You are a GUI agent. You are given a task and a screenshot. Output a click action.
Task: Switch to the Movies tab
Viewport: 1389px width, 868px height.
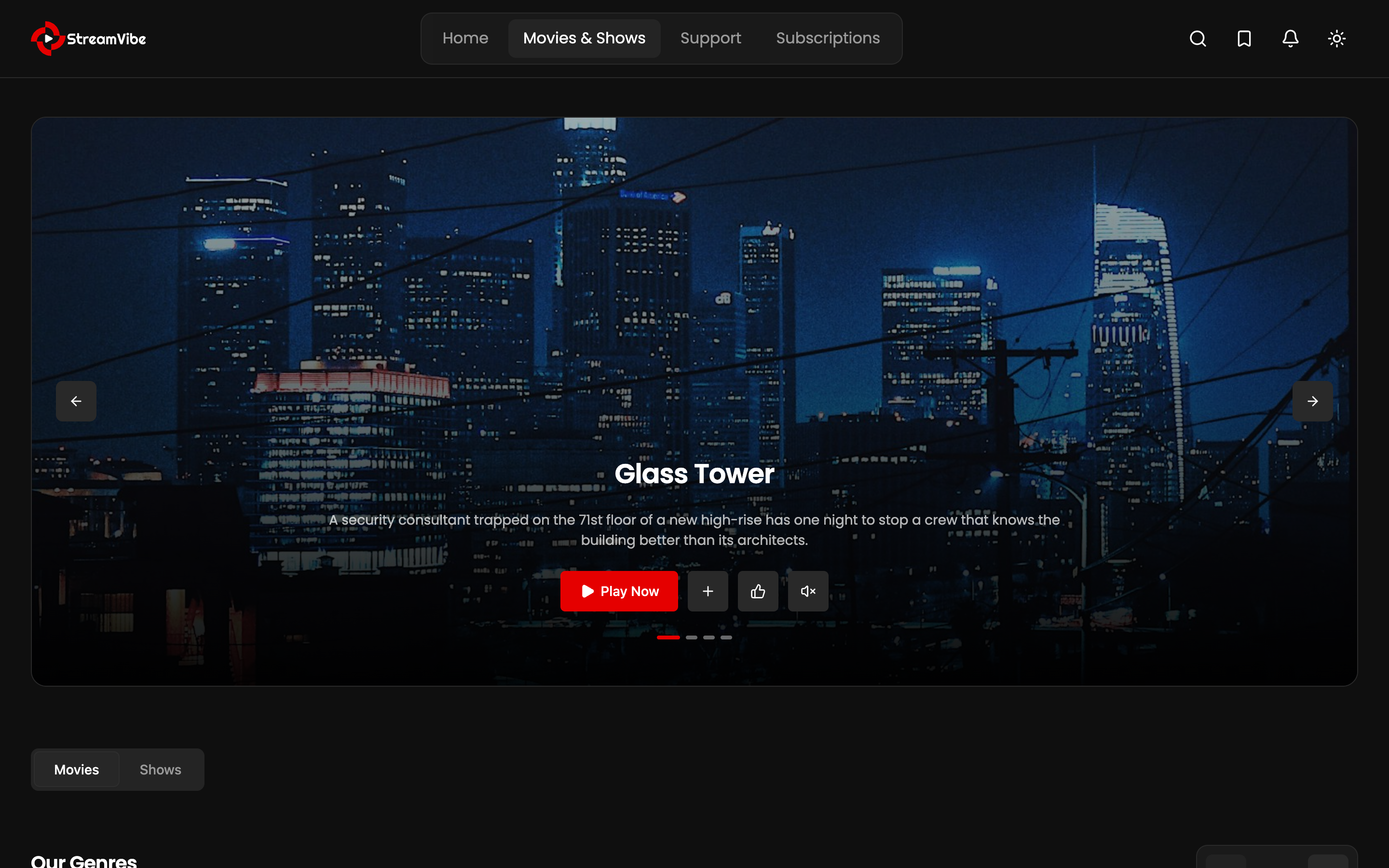76,770
